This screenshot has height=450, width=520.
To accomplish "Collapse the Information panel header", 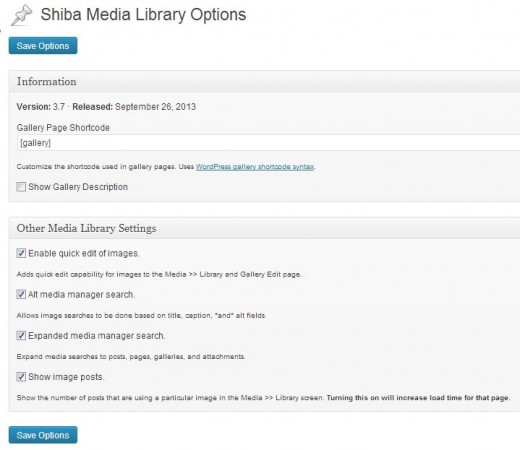I will coord(265,82).
